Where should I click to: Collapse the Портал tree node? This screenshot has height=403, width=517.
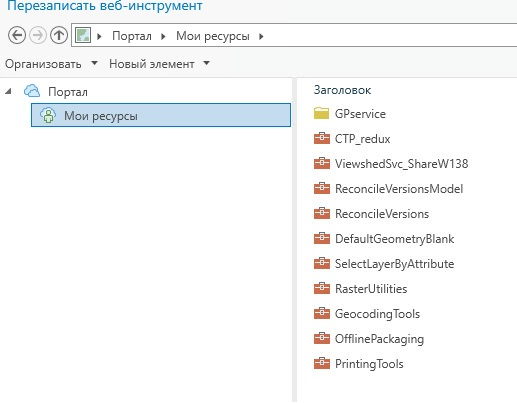(8, 91)
